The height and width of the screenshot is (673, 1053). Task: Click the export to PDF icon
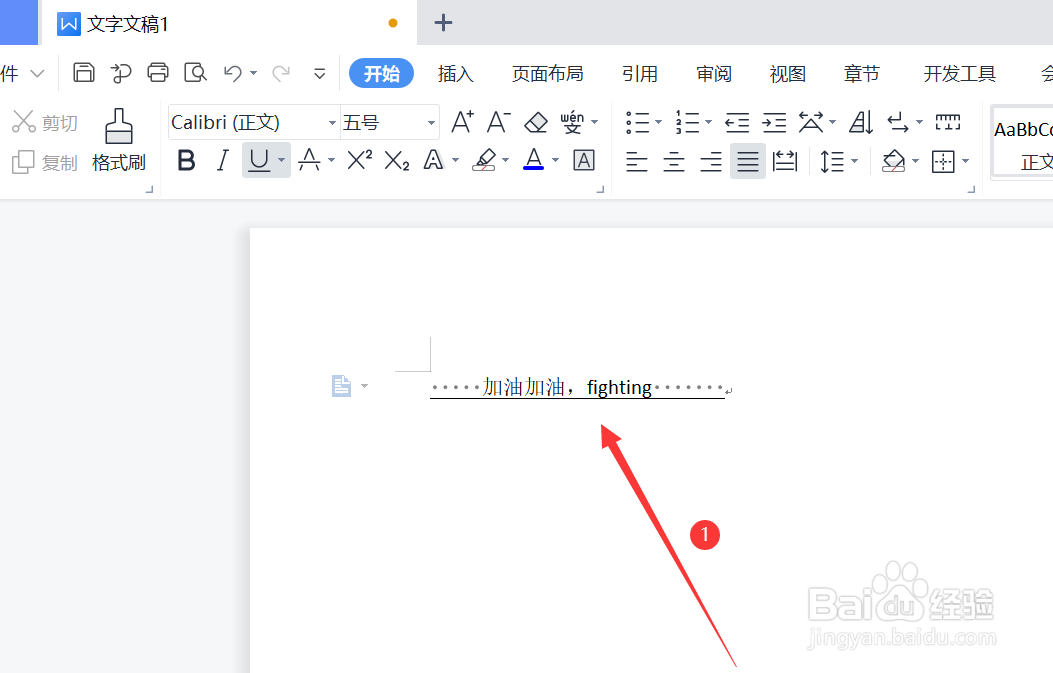click(121, 73)
